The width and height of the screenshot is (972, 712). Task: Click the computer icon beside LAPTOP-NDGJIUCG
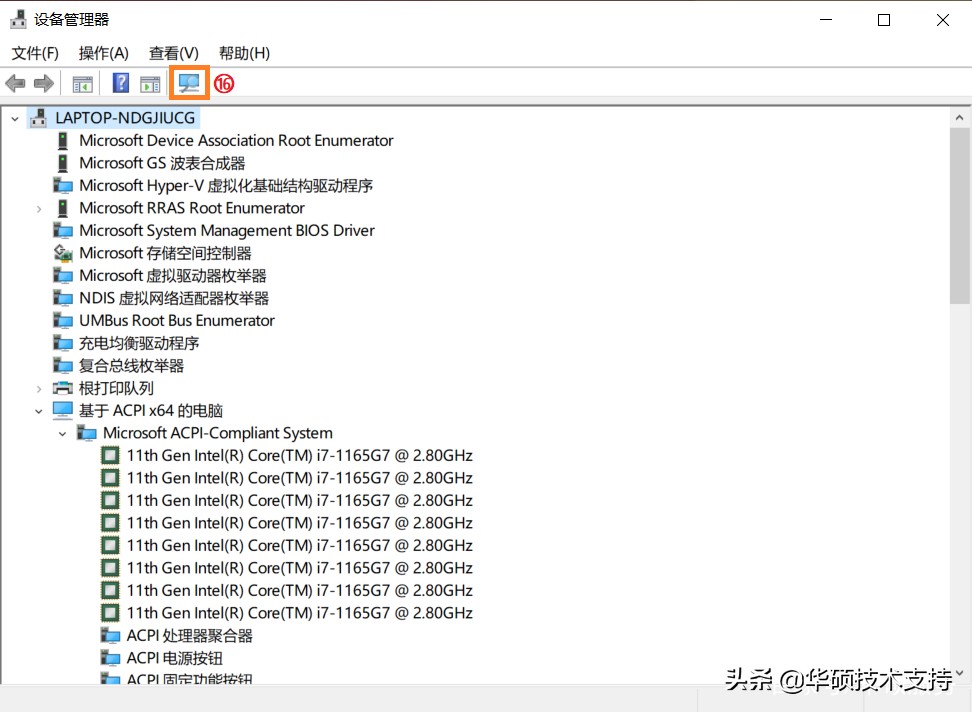(x=38, y=118)
